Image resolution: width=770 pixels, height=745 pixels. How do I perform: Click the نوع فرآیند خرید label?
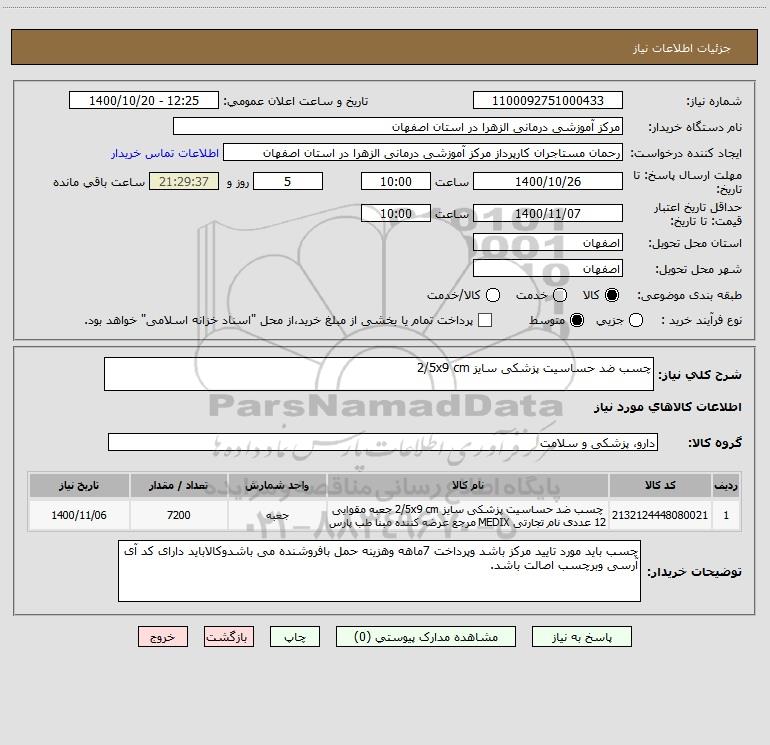coord(701,321)
